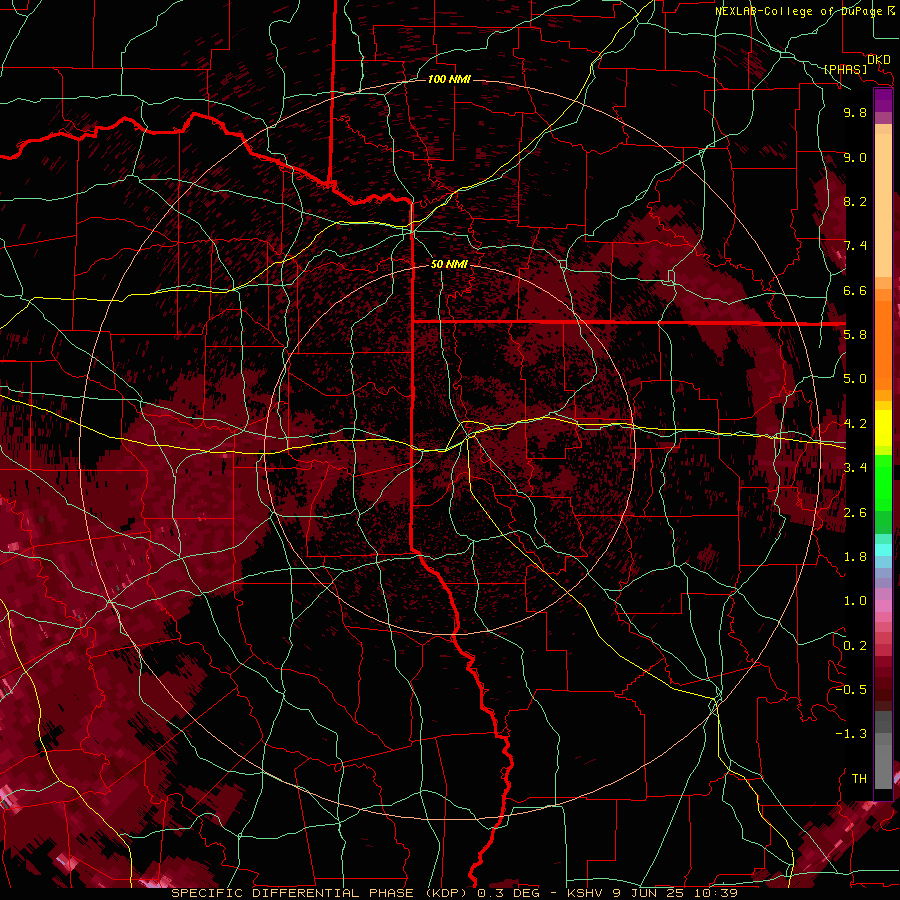Select the -1.3 scale value
The image size is (900, 900).
[x=851, y=734]
